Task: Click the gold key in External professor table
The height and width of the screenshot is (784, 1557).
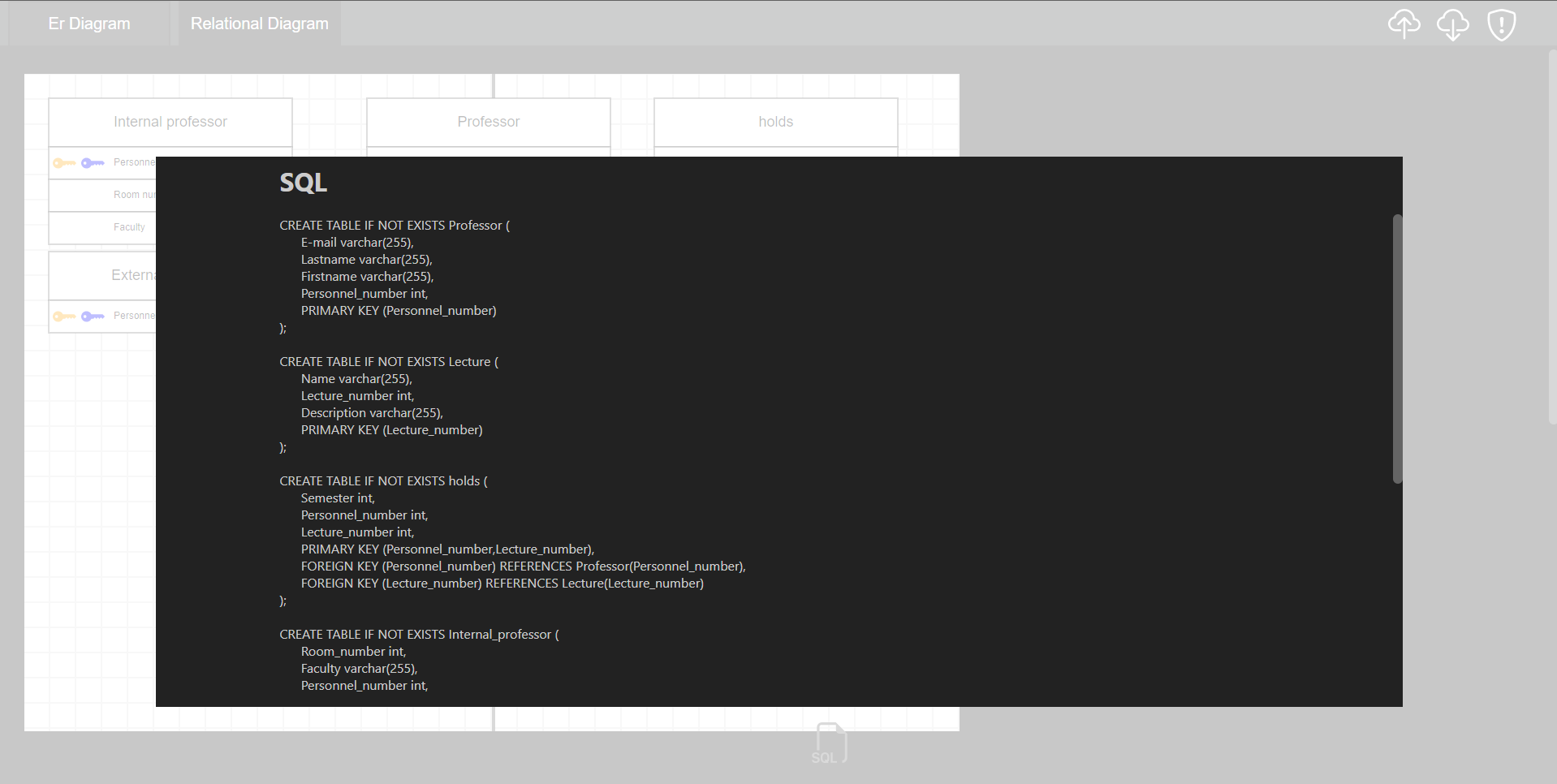Action: (x=65, y=316)
